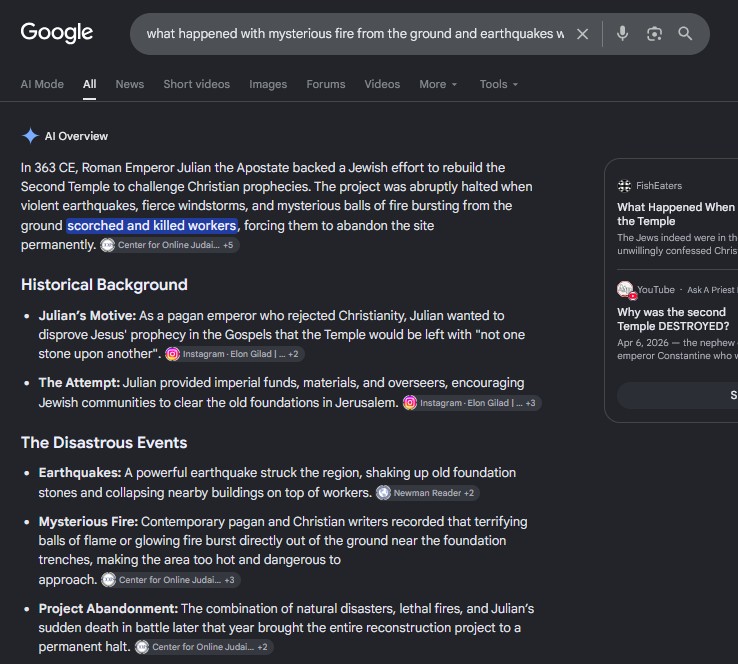
Task: Click The Disastrous Events heading
Action: coord(104,443)
